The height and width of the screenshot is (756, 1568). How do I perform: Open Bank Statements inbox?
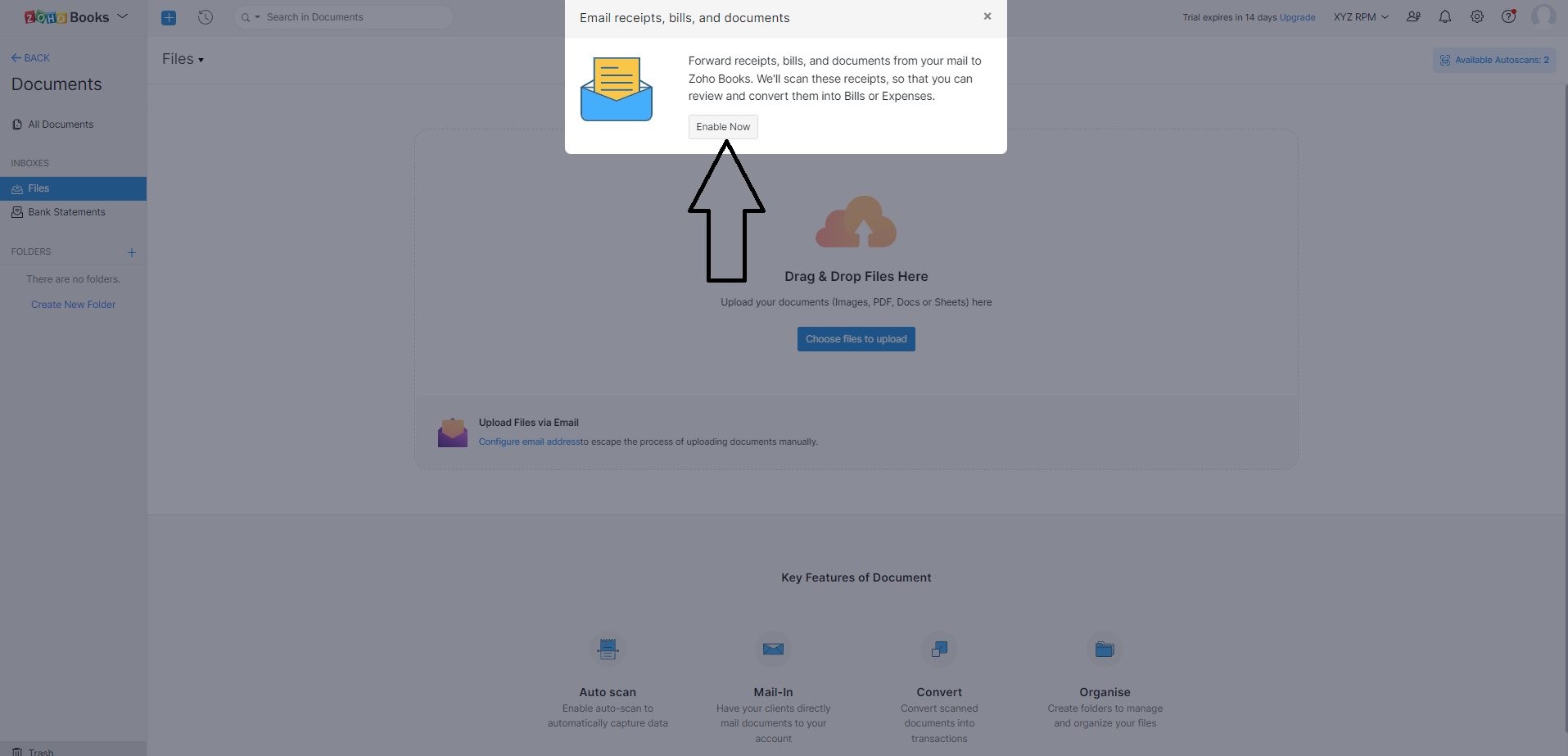pyautogui.click(x=66, y=212)
